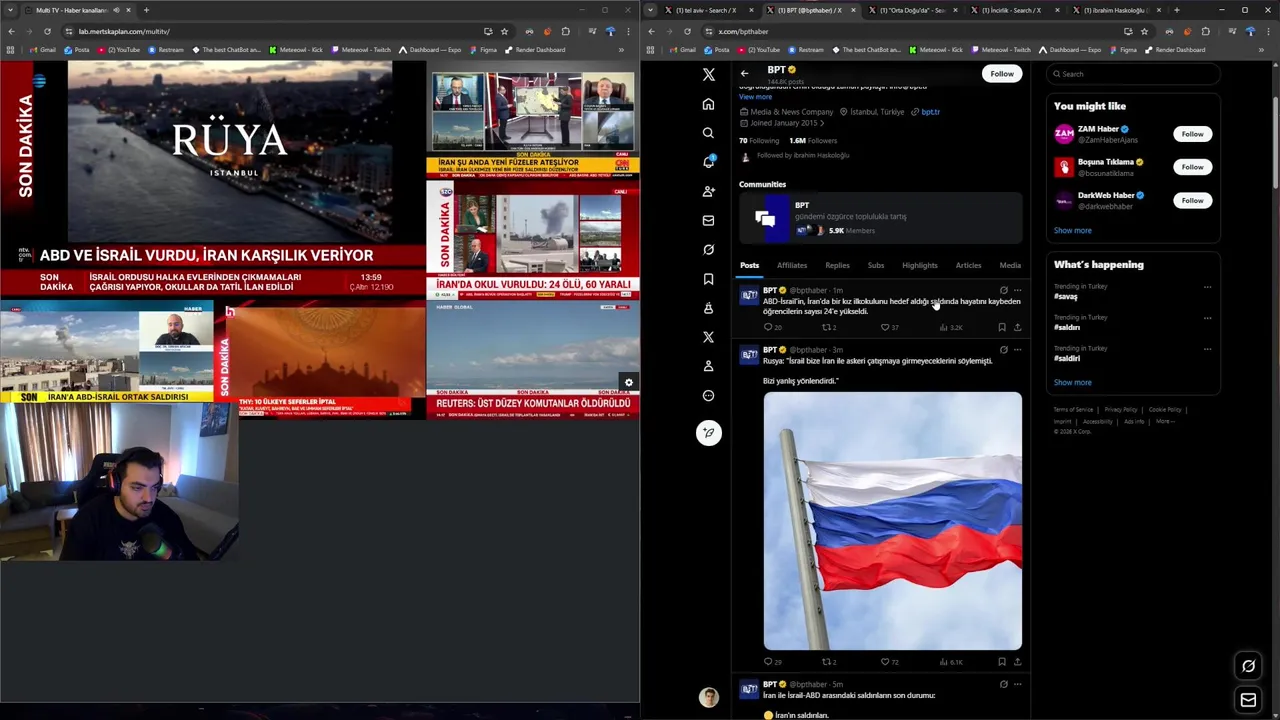Reload the lab.mertskaplan.com page
The image size is (1280, 720).
click(x=47, y=31)
